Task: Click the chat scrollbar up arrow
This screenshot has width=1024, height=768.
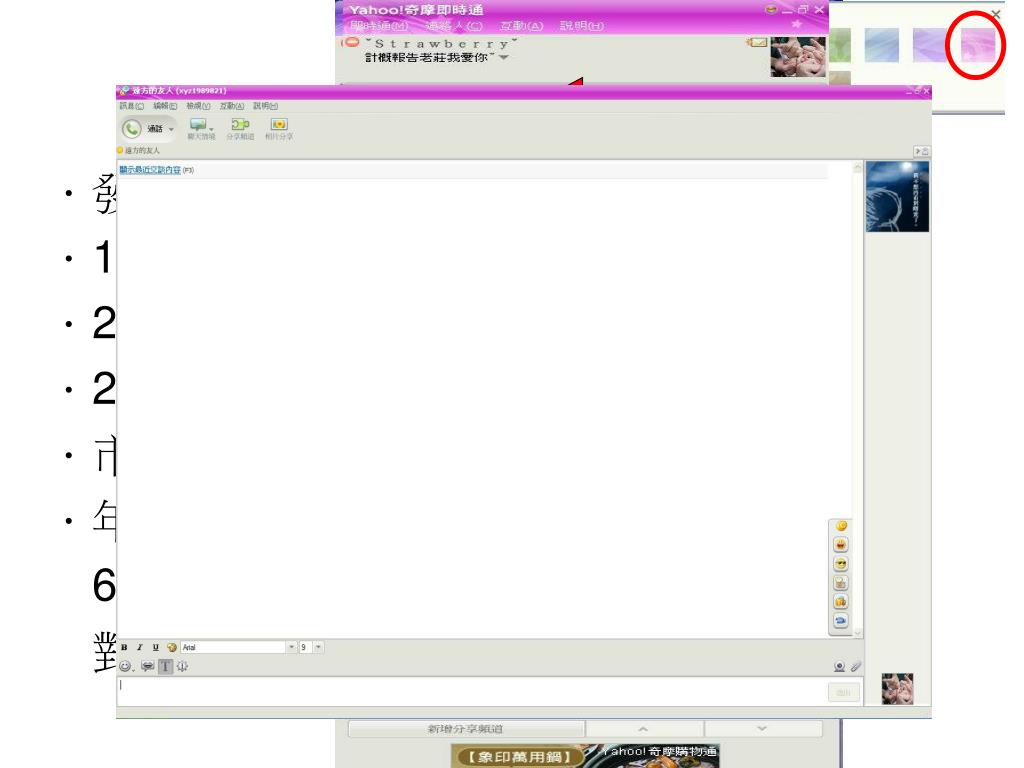Action: (858, 168)
